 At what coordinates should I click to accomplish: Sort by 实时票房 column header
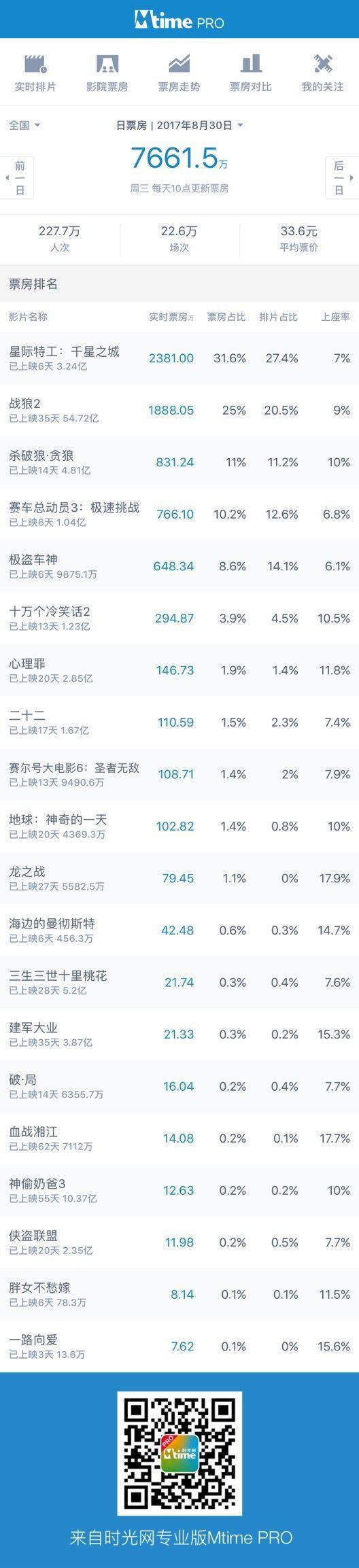coord(171,317)
